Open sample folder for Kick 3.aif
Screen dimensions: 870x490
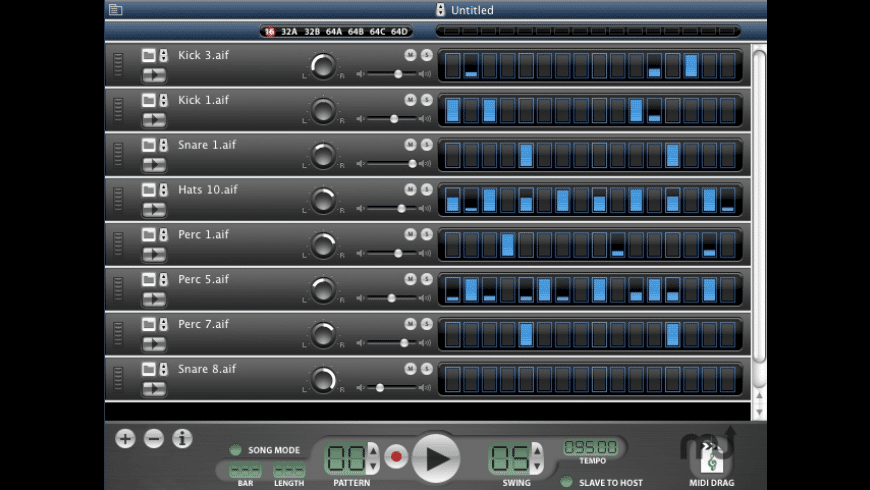coord(148,55)
